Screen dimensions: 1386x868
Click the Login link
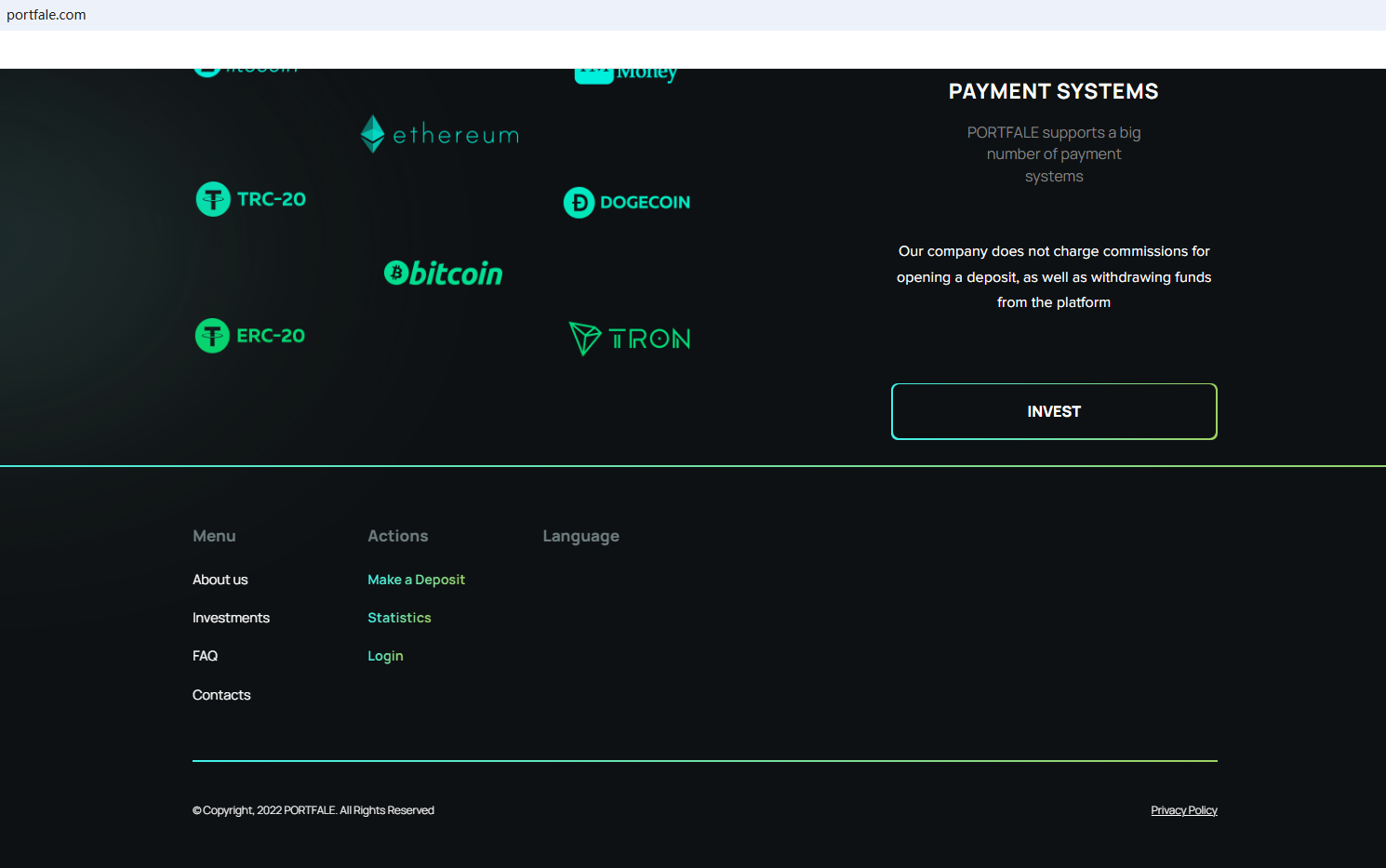click(x=385, y=656)
